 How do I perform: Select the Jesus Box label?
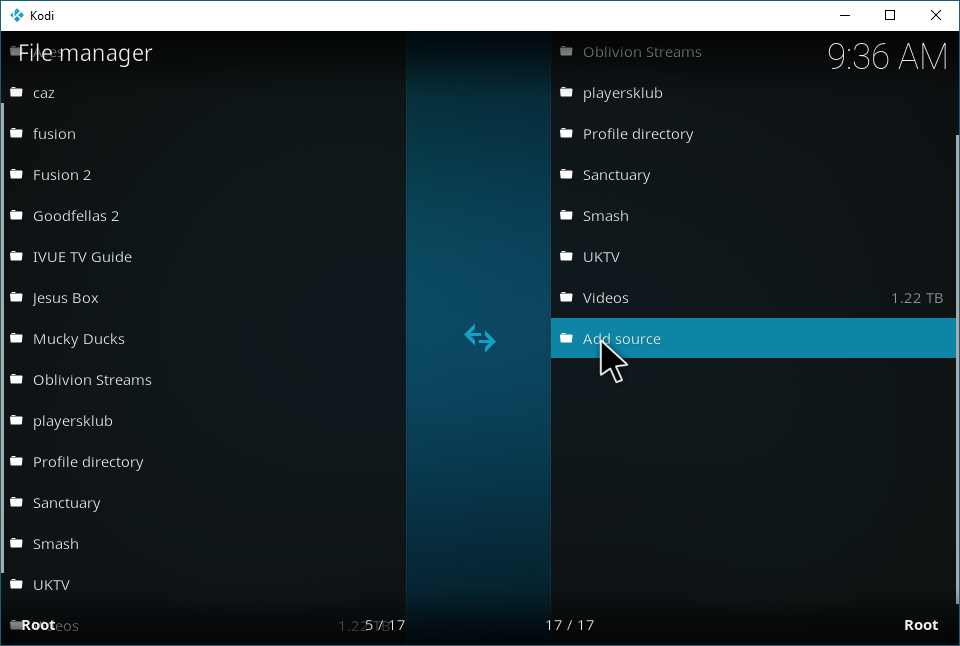pos(66,298)
